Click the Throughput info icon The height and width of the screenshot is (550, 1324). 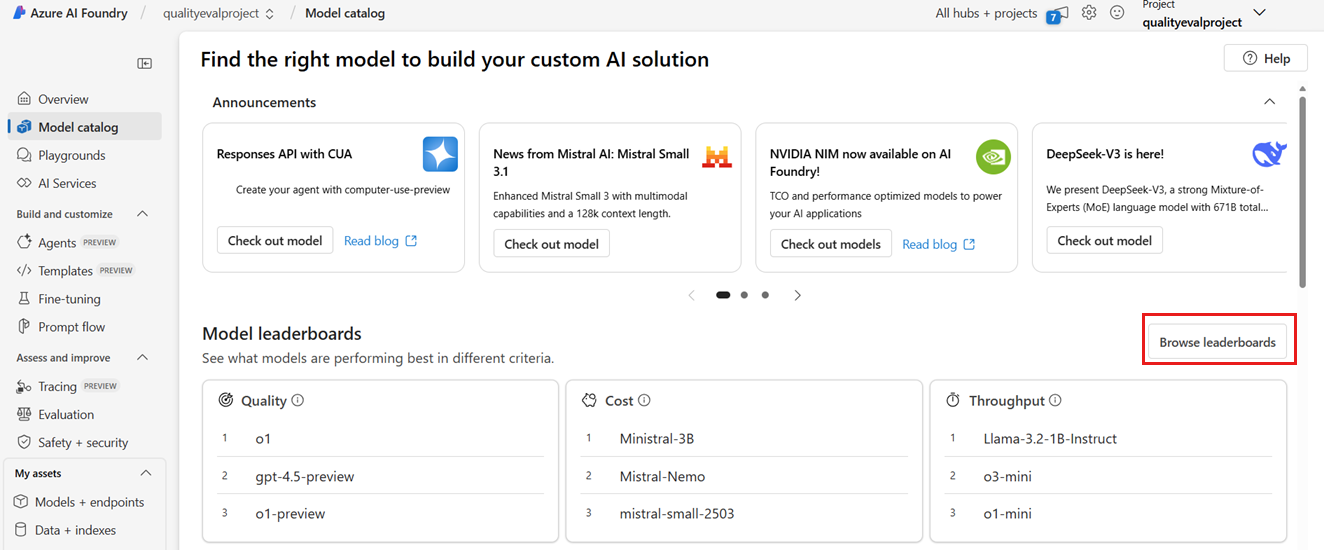point(1056,400)
